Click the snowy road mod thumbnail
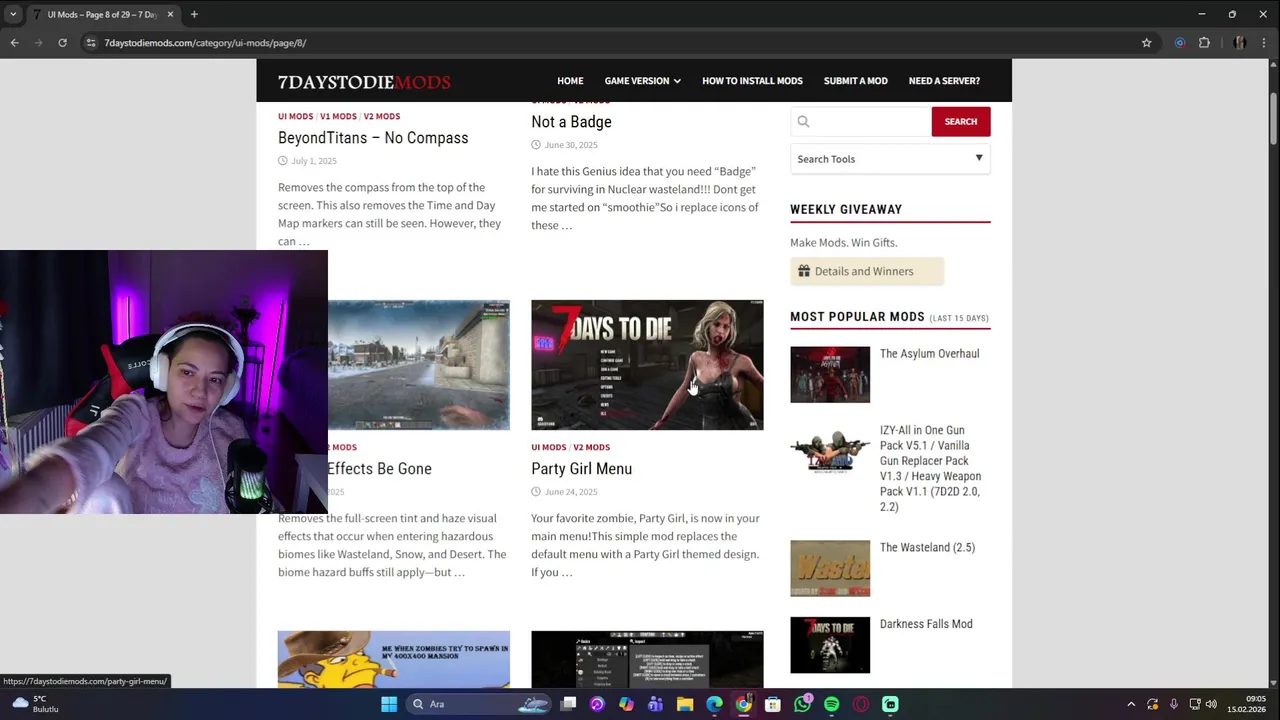The height and width of the screenshot is (720, 1280). pyautogui.click(x=419, y=365)
